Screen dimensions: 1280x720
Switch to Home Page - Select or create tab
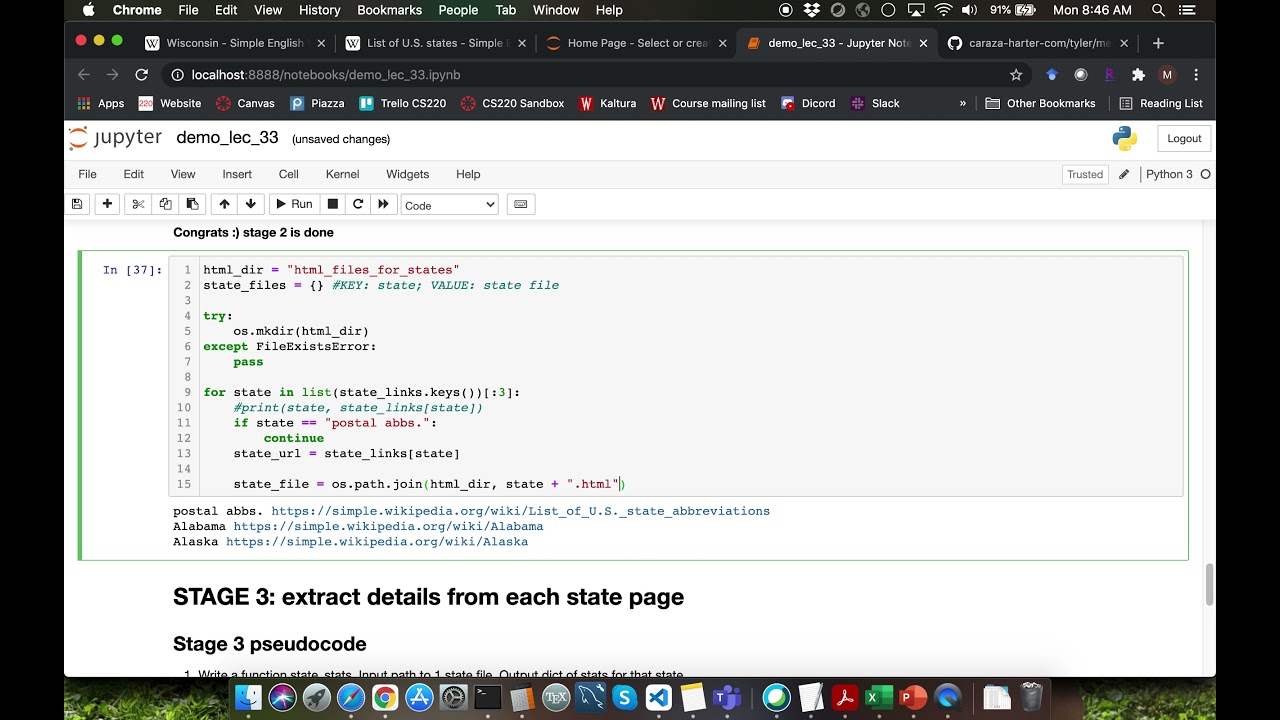pos(636,43)
